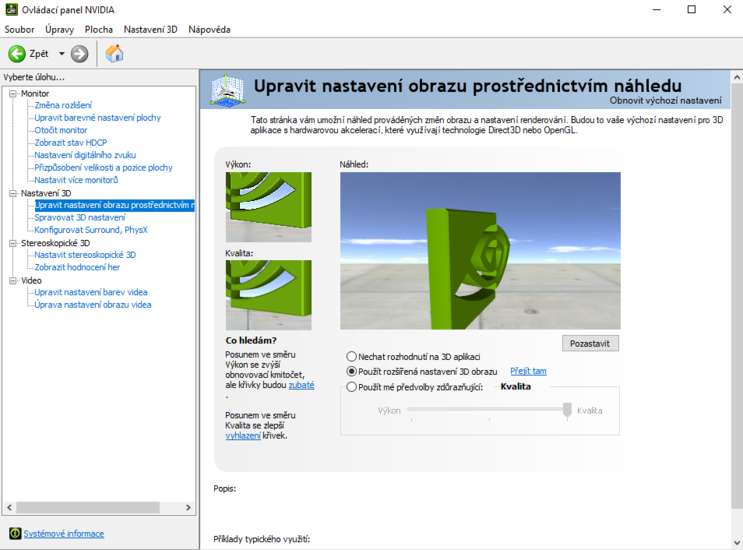
Task: Open Nastavit stereoskopické 3D task
Action: pos(85,255)
